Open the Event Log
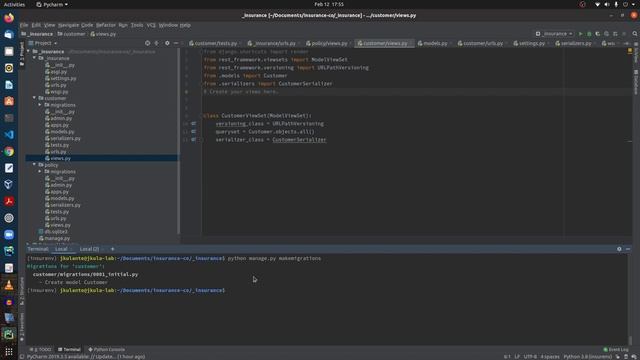Viewport: 640px width, 360px height. 616,349
